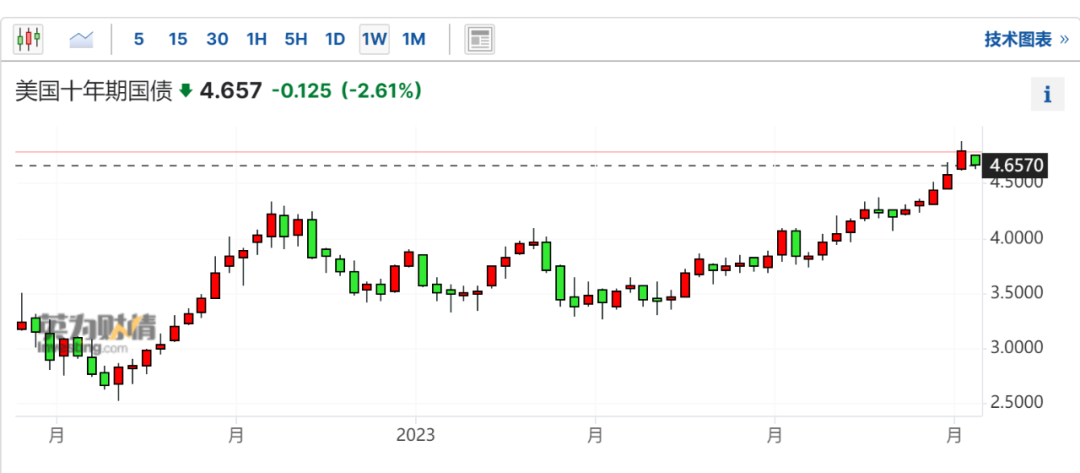
Task: Select the 5 minute interval
Action: [x=138, y=39]
